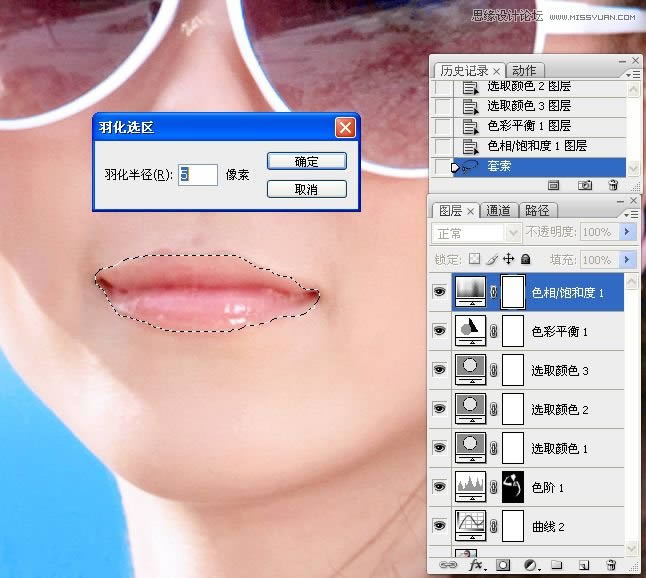This screenshot has width=646, height=578.
Task: Select 色相/饱和度 1 layer mask
Action: tap(513, 292)
